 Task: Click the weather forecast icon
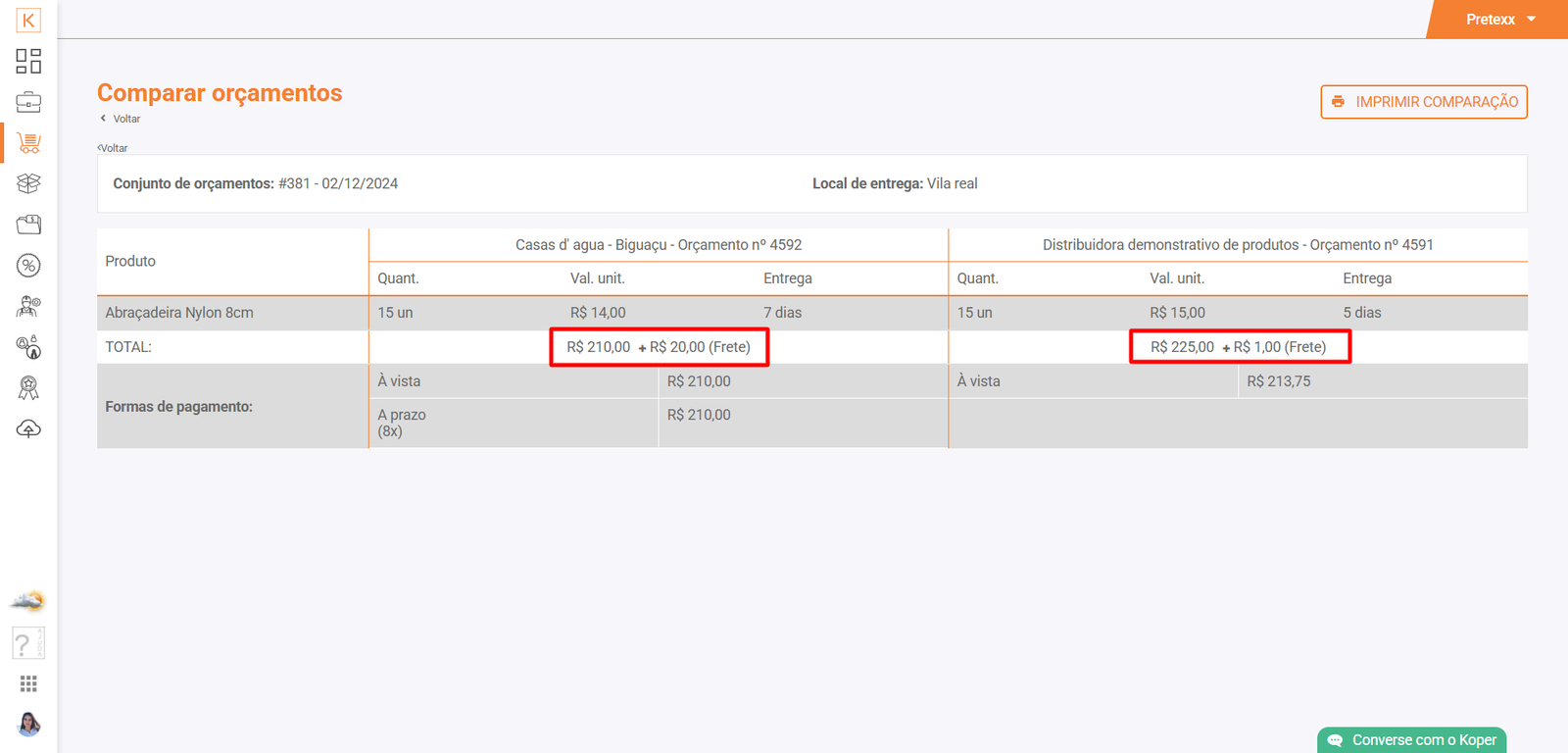(28, 601)
